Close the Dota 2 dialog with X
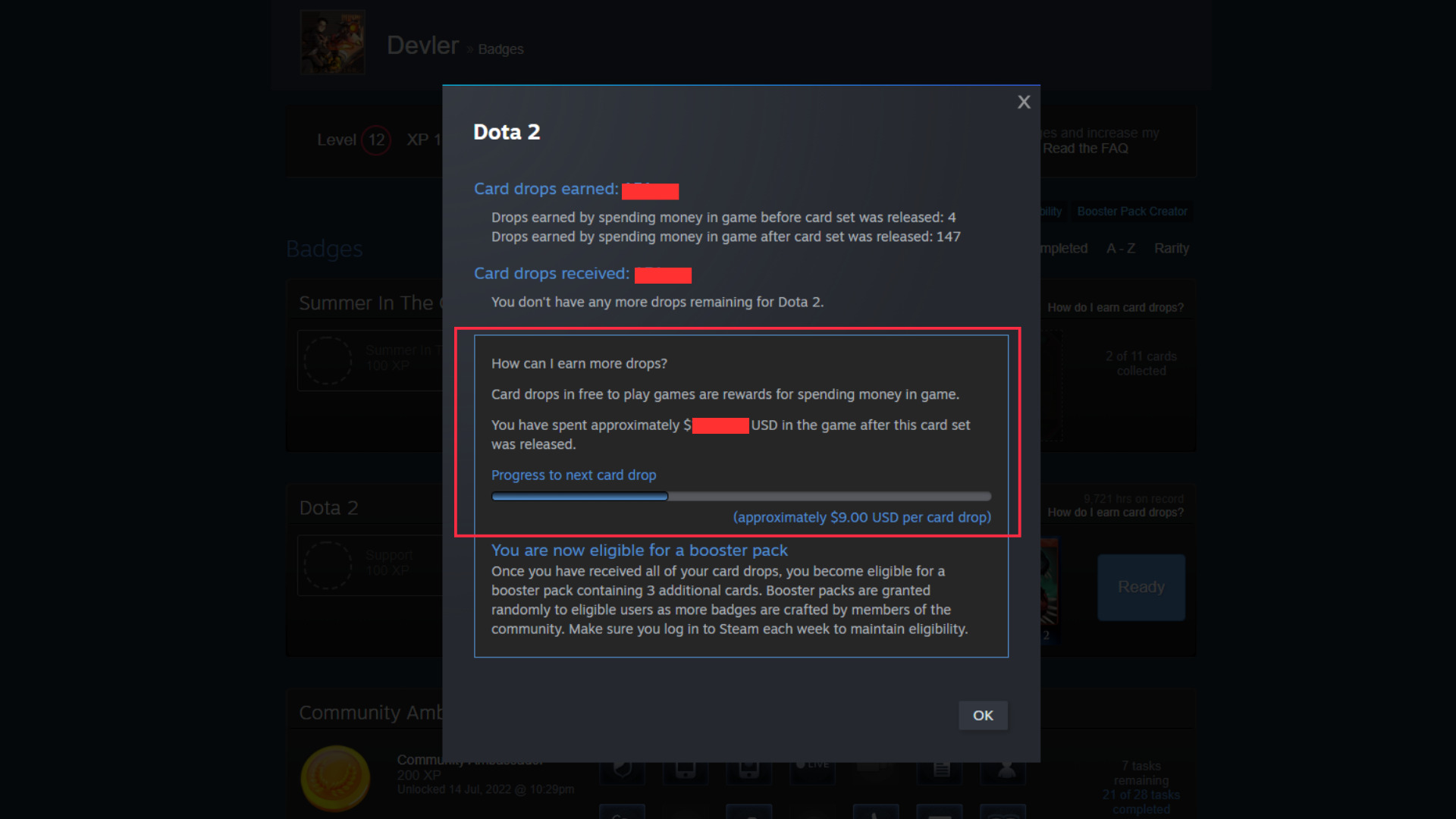1456x819 pixels. 1024,102
